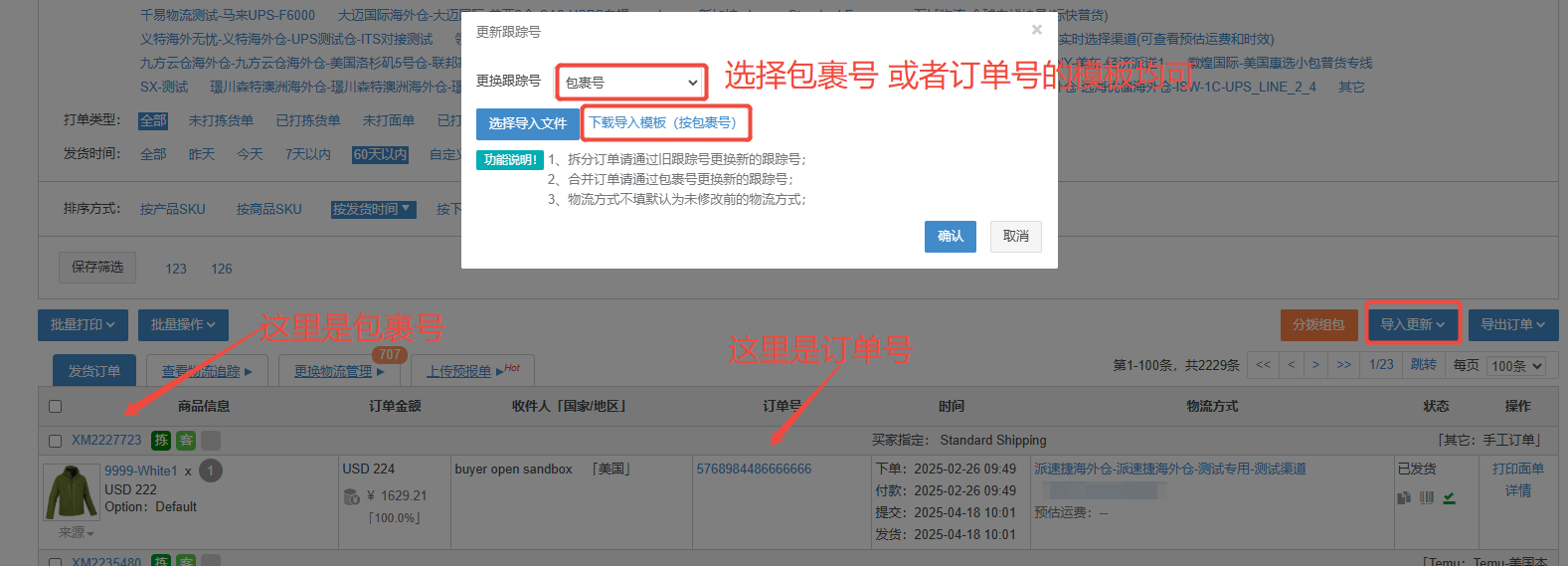Expand the 来源 dropdown under the thumbnail
This screenshot has height=566, width=1568.
click(76, 533)
